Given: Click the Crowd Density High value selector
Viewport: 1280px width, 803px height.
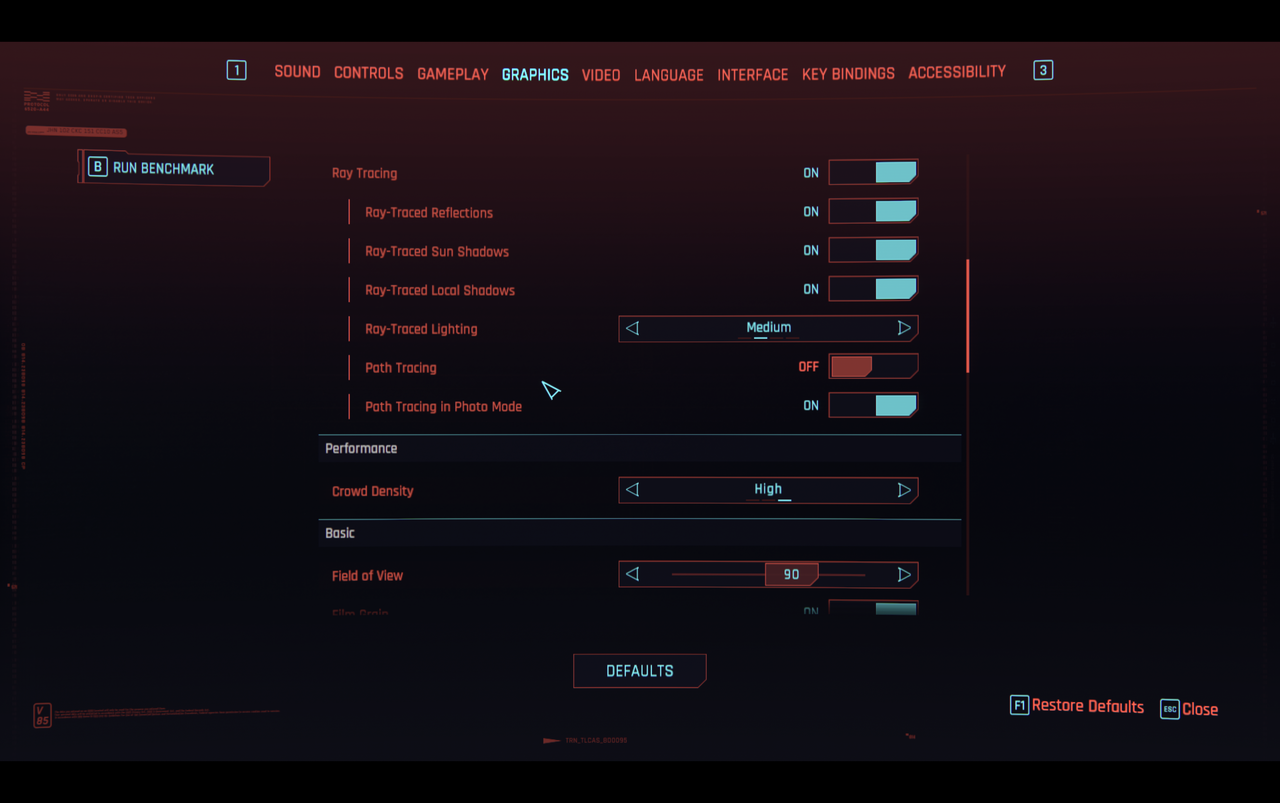Looking at the screenshot, I should click(768, 490).
